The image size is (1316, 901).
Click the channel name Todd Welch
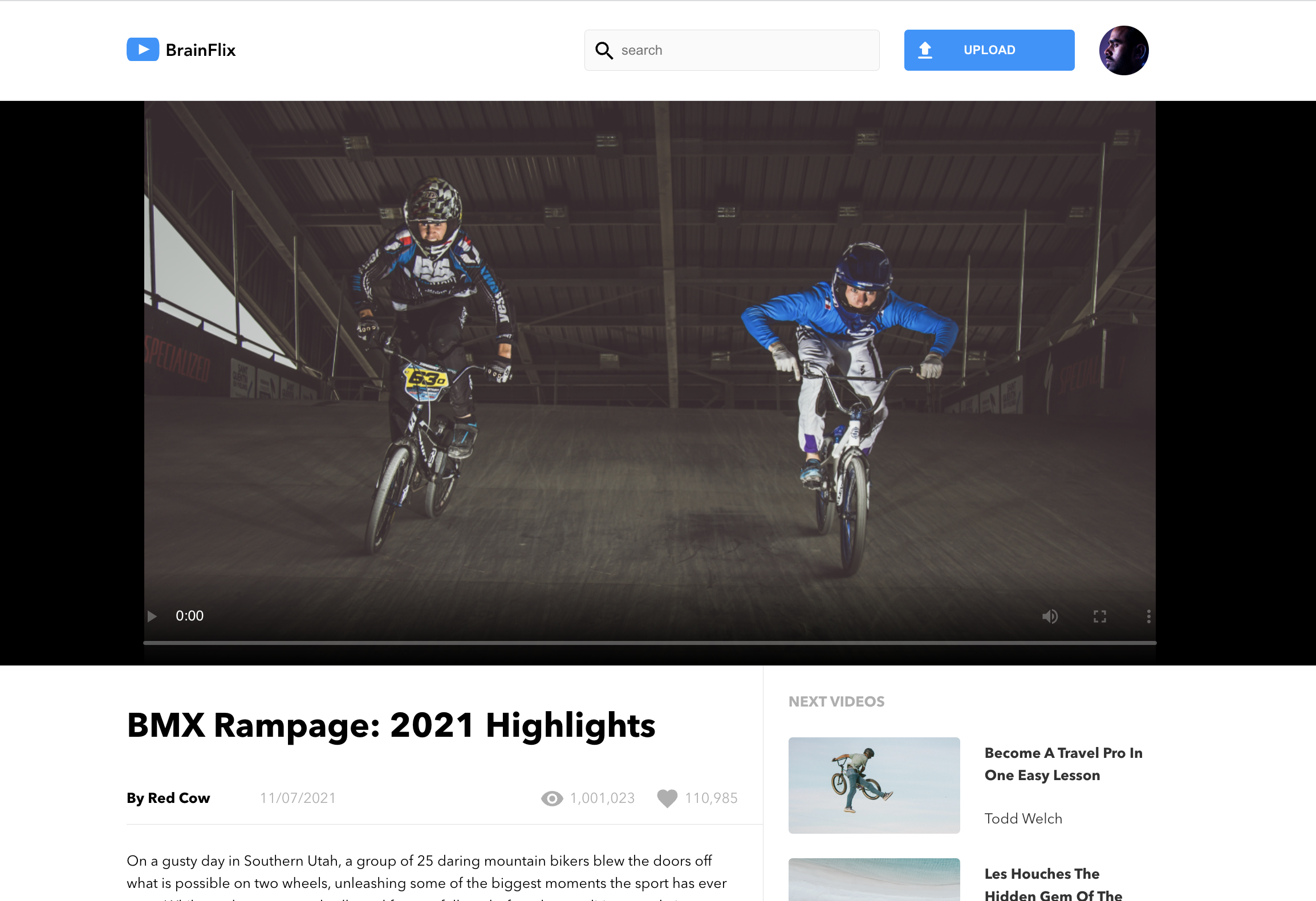[x=1023, y=819]
